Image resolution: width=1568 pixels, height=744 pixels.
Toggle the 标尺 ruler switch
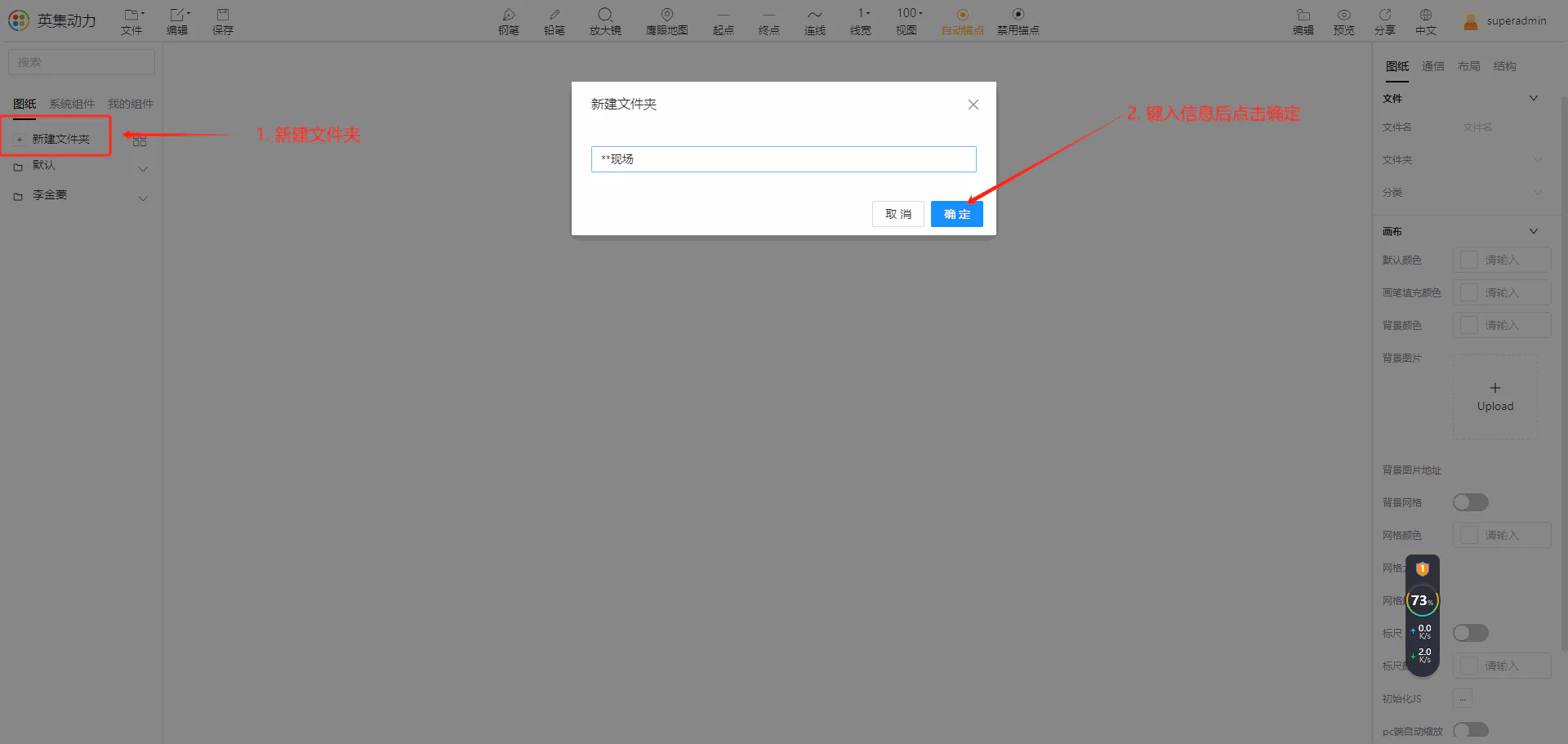tap(1471, 633)
